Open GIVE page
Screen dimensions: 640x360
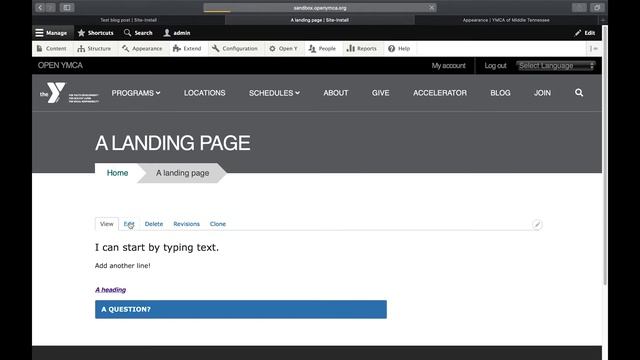(380, 93)
